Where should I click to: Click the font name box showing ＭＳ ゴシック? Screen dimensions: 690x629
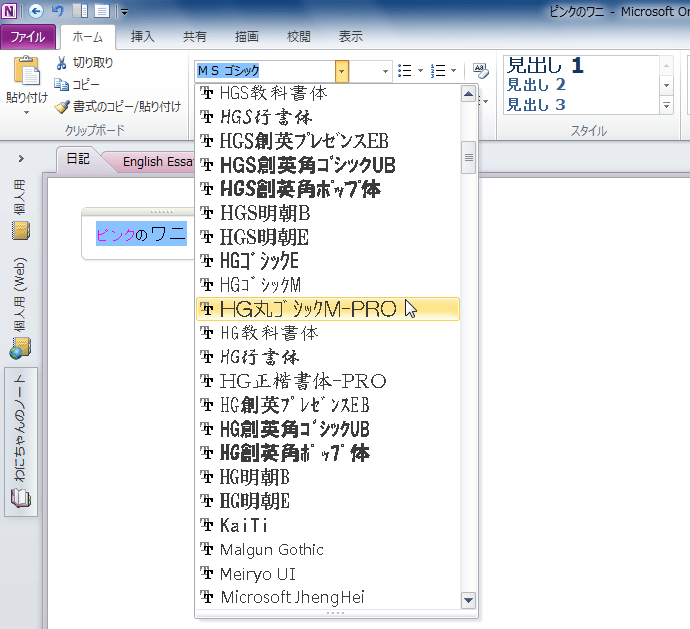tap(265, 71)
